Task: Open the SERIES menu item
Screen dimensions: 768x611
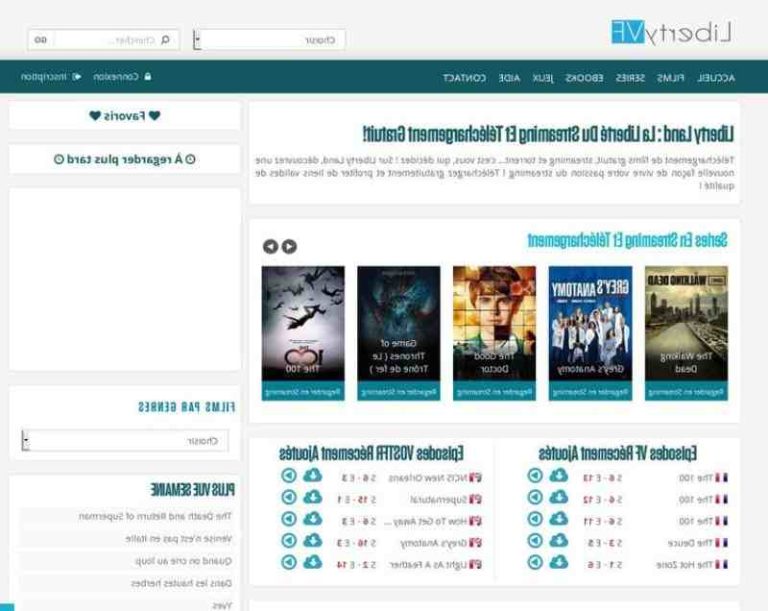Action: (630, 78)
